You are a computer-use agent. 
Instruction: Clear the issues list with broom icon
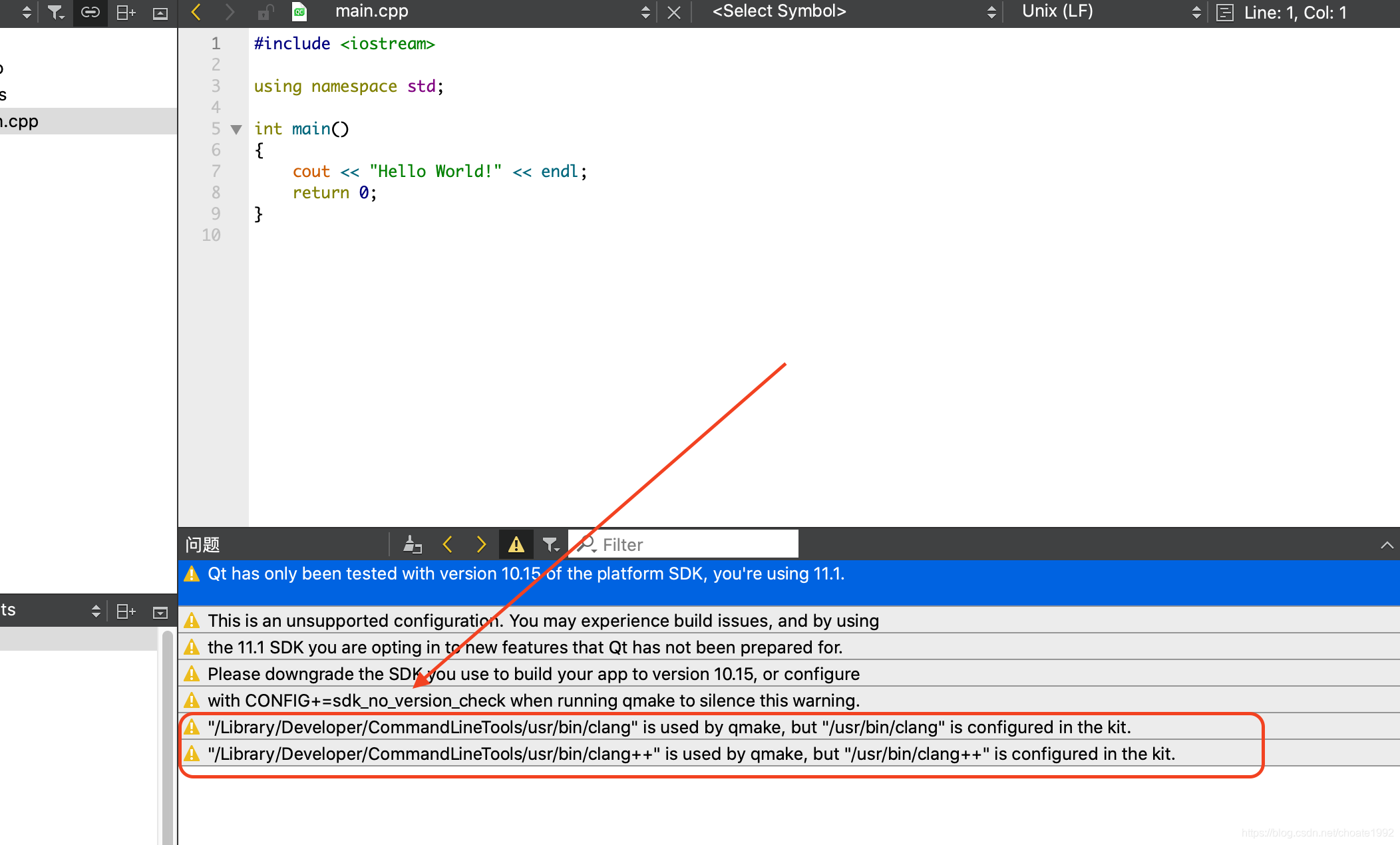coord(413,545)
